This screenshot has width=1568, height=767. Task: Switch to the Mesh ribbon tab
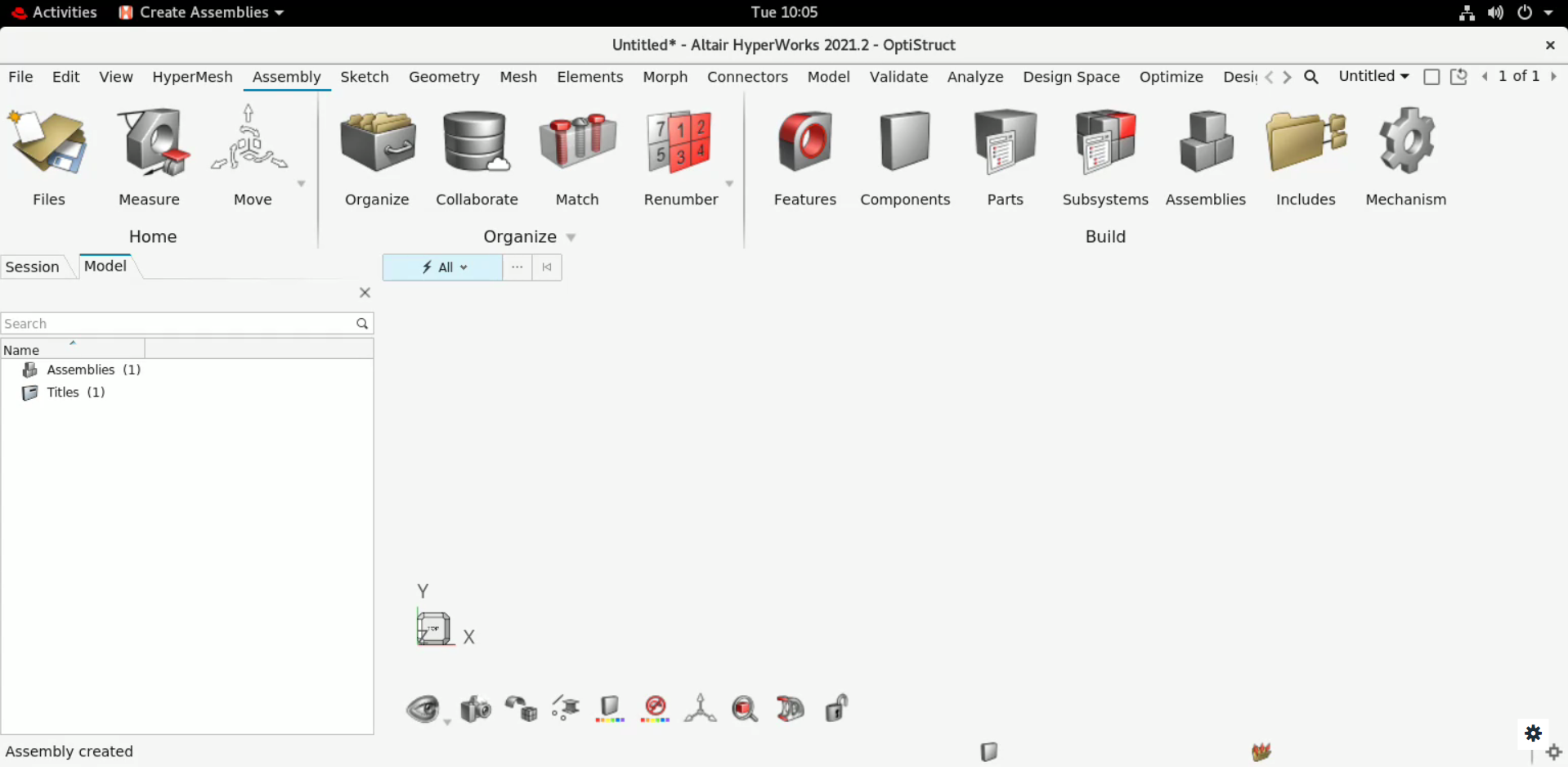518,77
